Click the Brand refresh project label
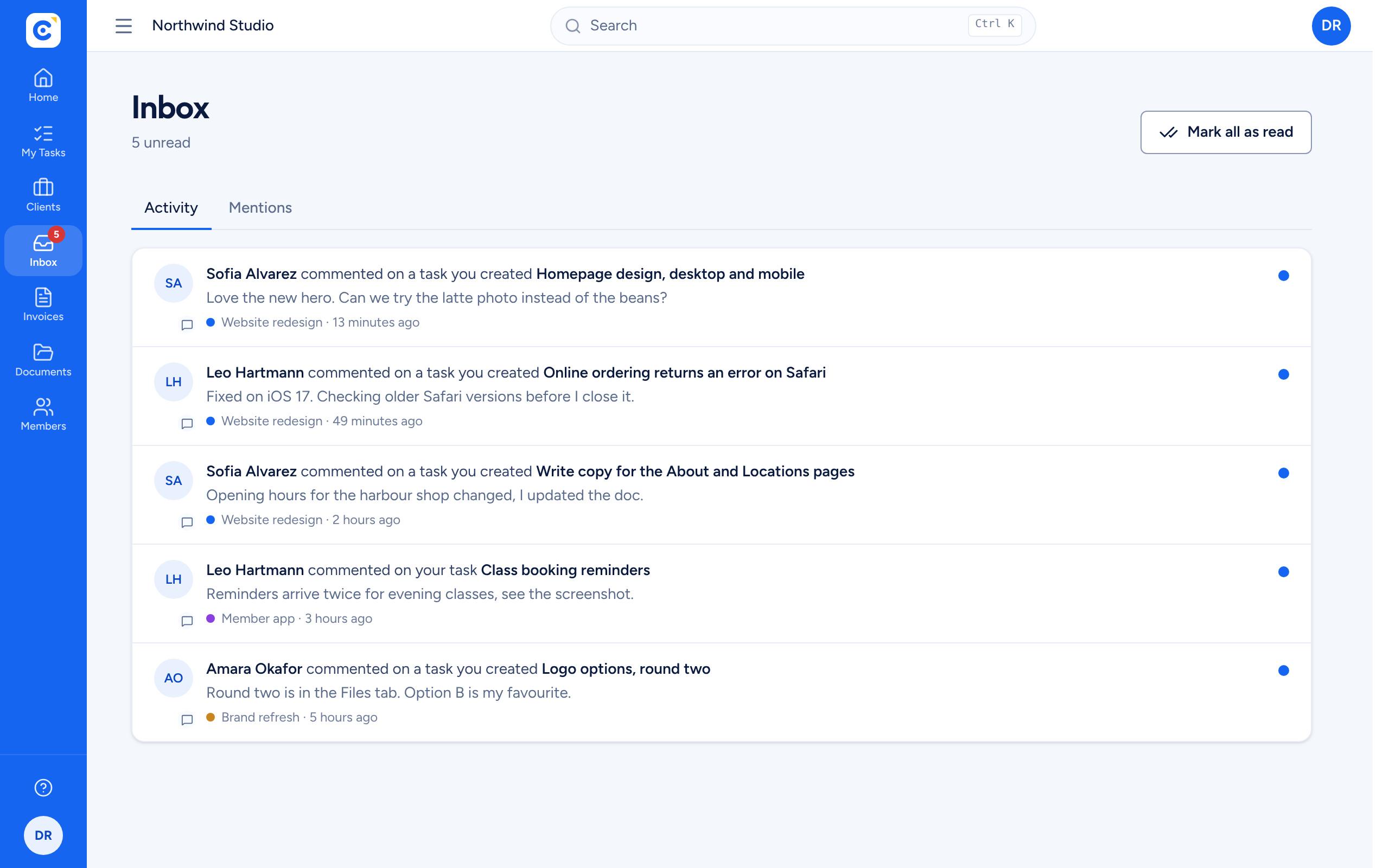Screen dimensions: 1389x868 click(x=260, y=718)
